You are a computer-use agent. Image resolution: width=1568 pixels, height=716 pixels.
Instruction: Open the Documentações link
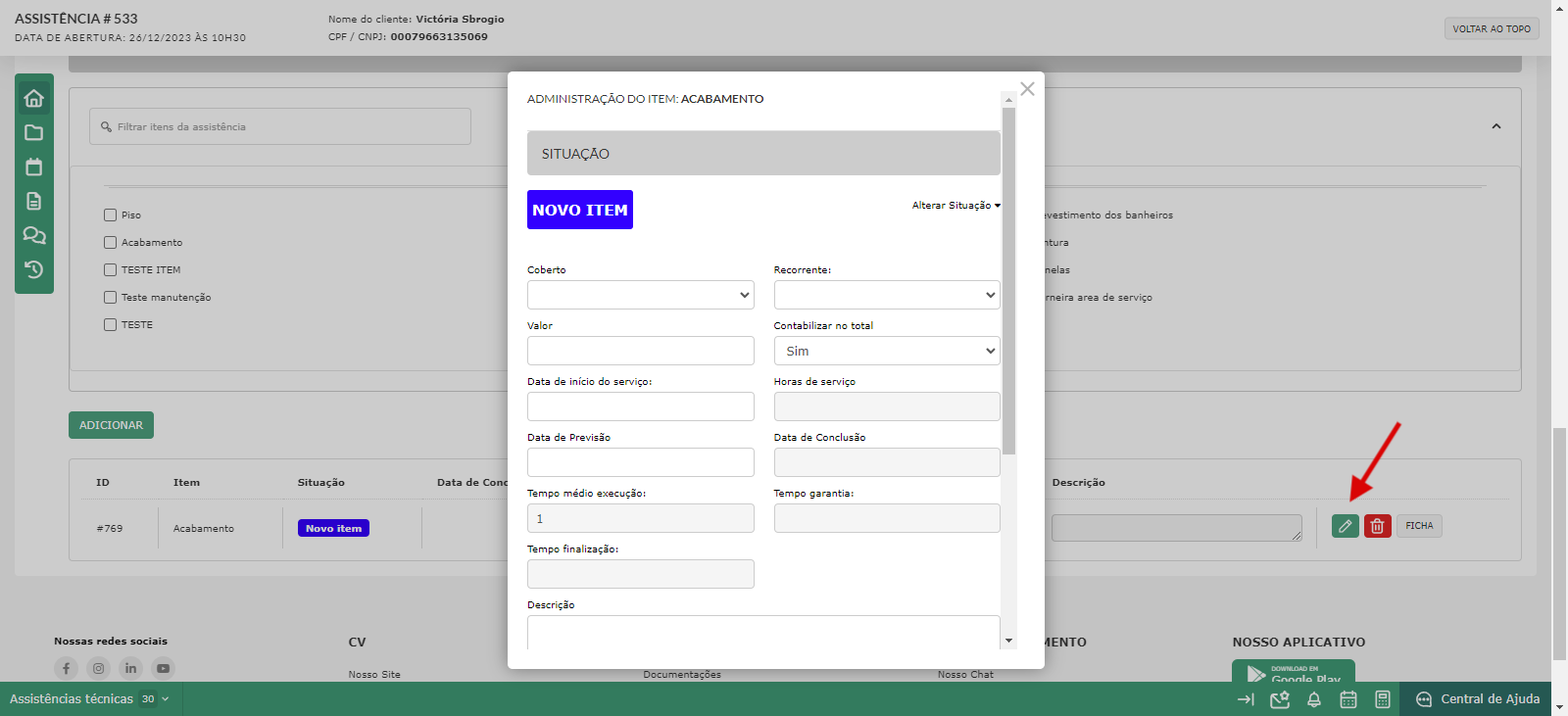[682, 674]
